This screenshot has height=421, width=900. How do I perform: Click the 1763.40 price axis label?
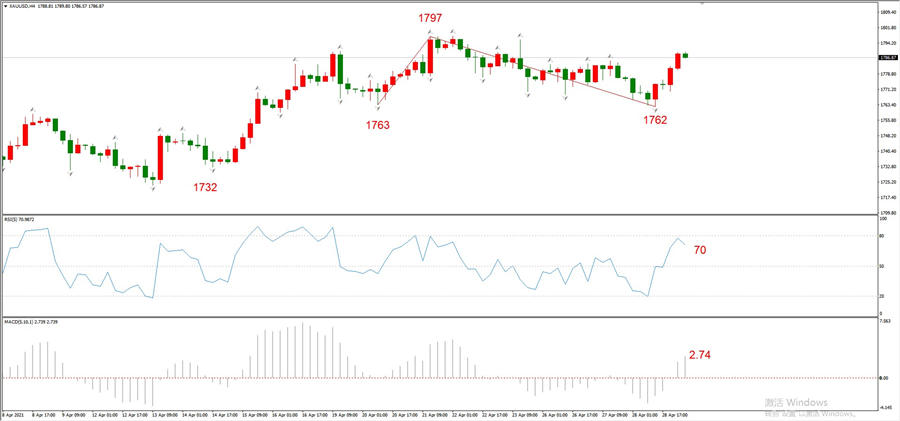point(887,105)
